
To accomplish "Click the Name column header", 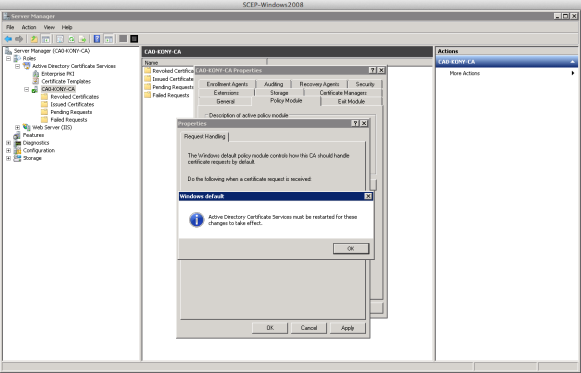I will point(205,63).
